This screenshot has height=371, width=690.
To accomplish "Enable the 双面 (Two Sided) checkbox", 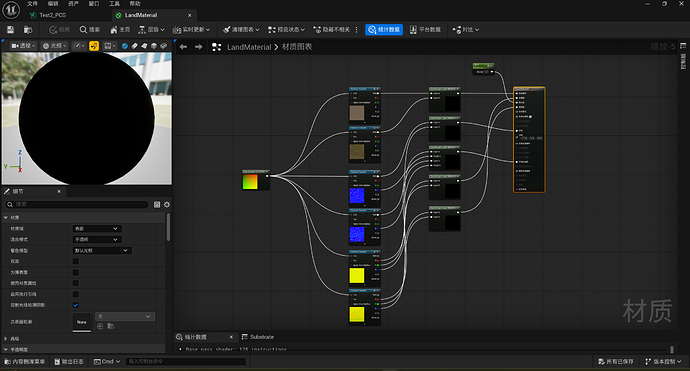I will coord(76,261).
